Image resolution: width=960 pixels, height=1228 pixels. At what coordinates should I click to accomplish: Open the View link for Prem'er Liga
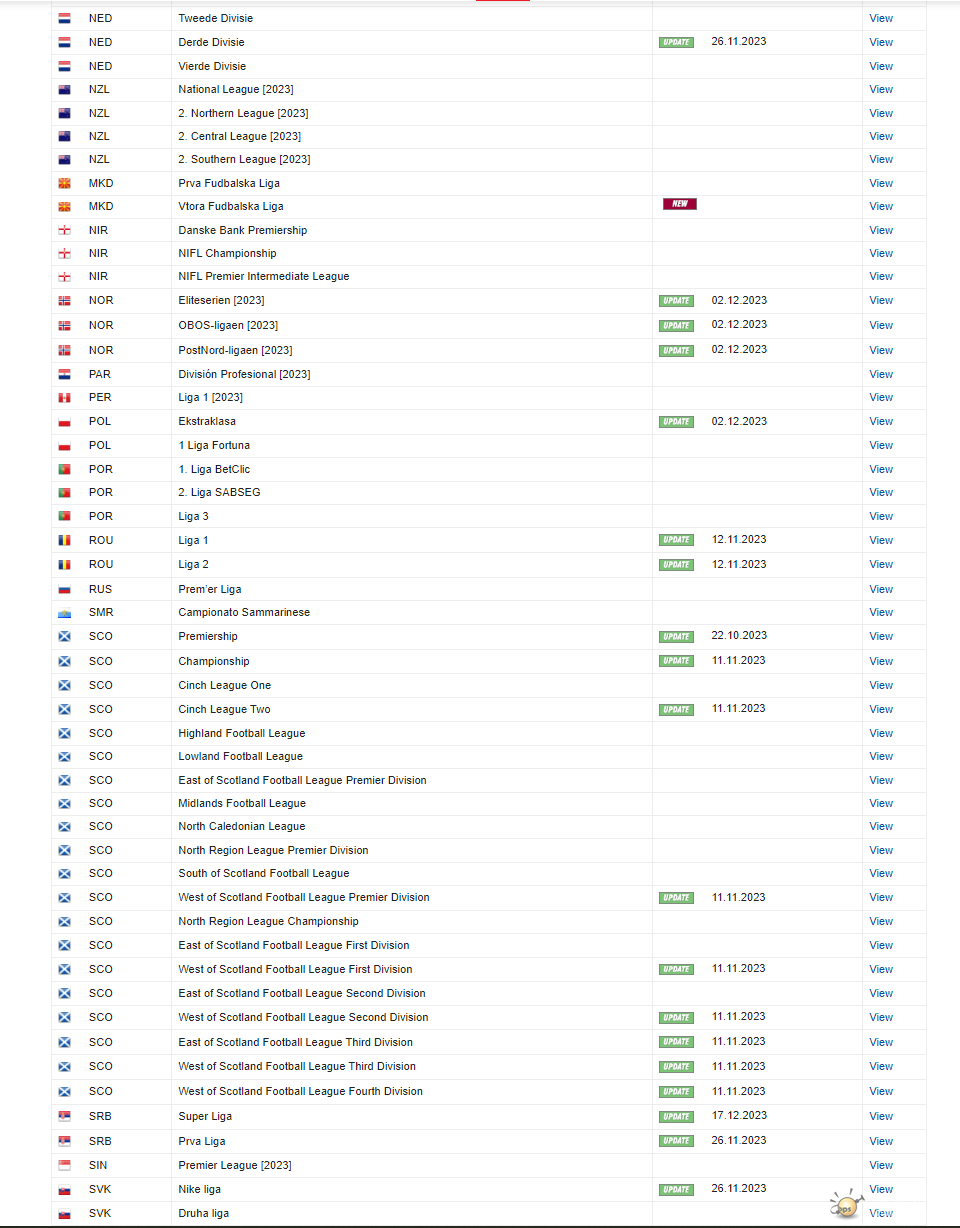(880, 589)
